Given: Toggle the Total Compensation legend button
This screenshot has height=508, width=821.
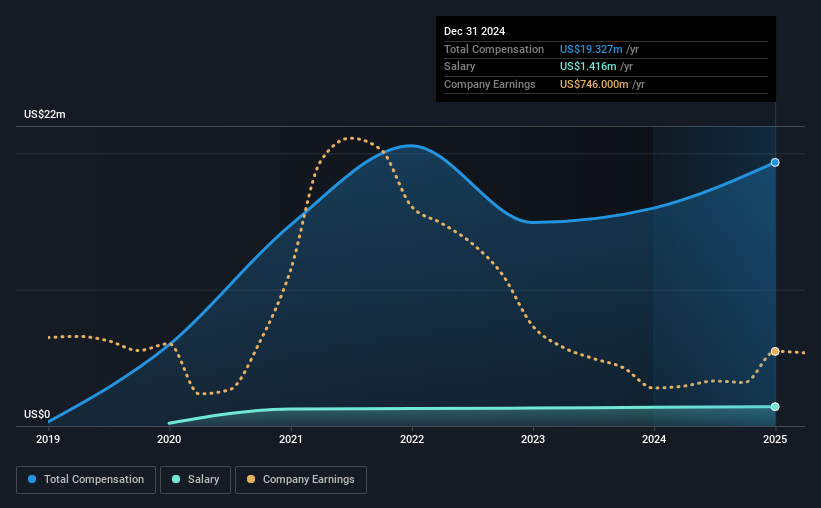Looking at the screenshot, I should (x=86, y=480).
